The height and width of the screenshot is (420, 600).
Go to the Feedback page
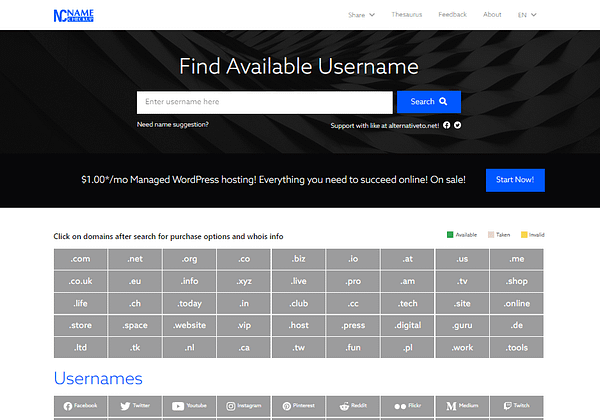click(452, 15)
